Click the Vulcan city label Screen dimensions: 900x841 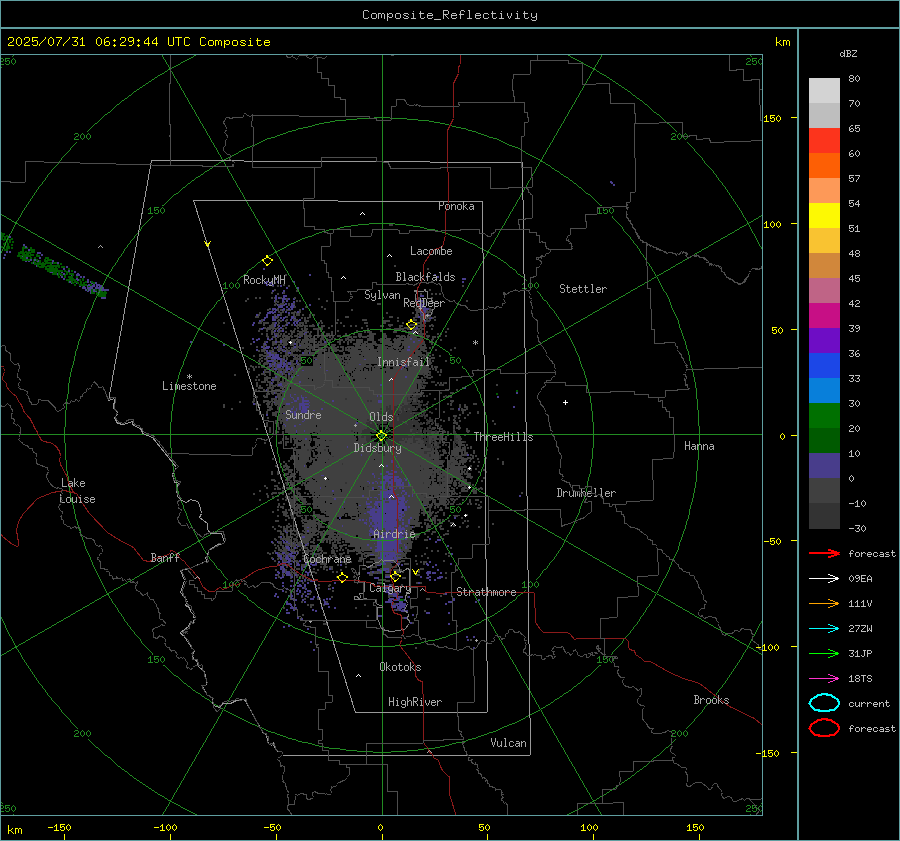[x=508, y=743]
